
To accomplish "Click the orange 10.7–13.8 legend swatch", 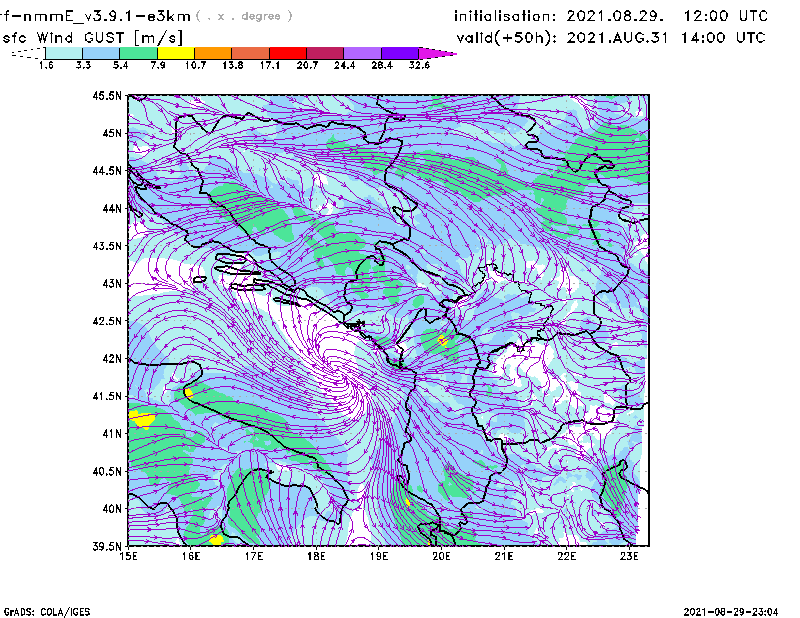I will [x=213, y=53].
